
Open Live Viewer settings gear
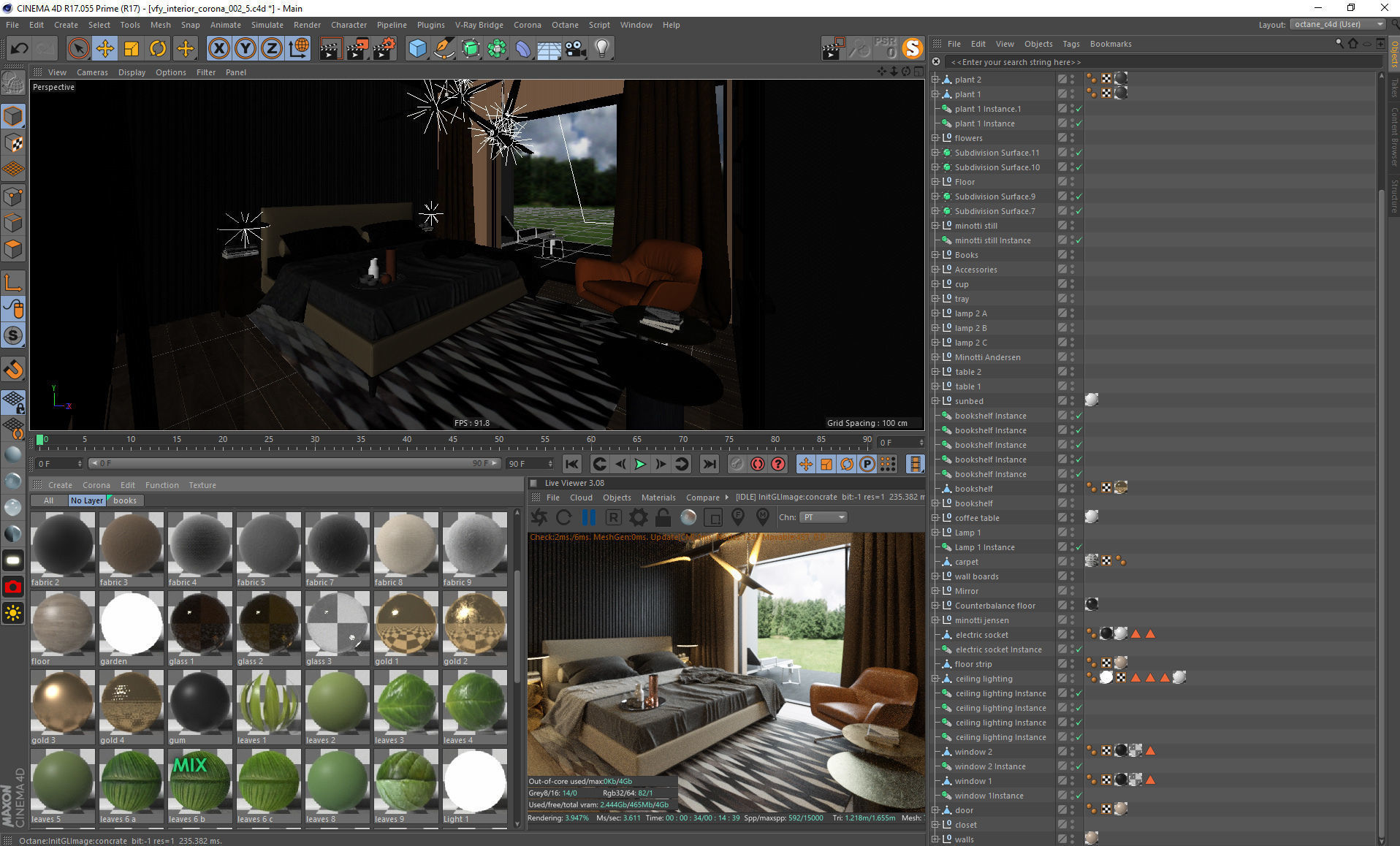coord(638,517)
